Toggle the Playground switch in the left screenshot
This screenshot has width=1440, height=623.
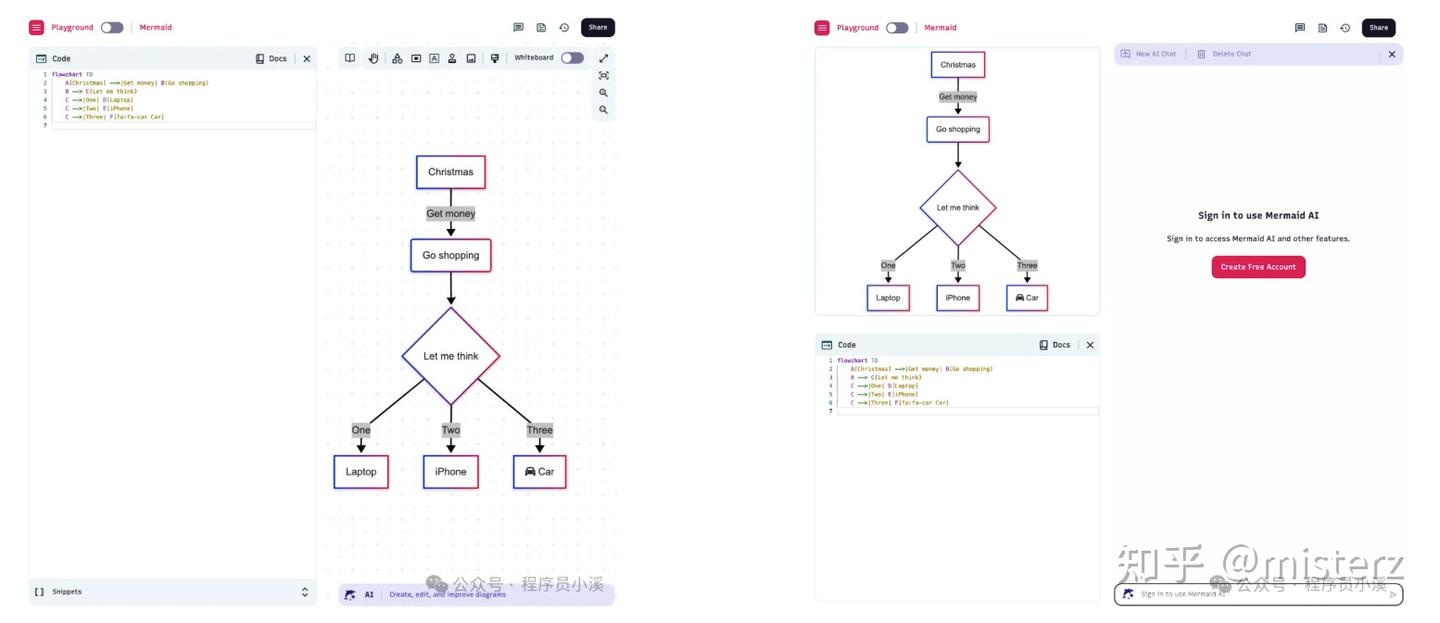point(112,28)
